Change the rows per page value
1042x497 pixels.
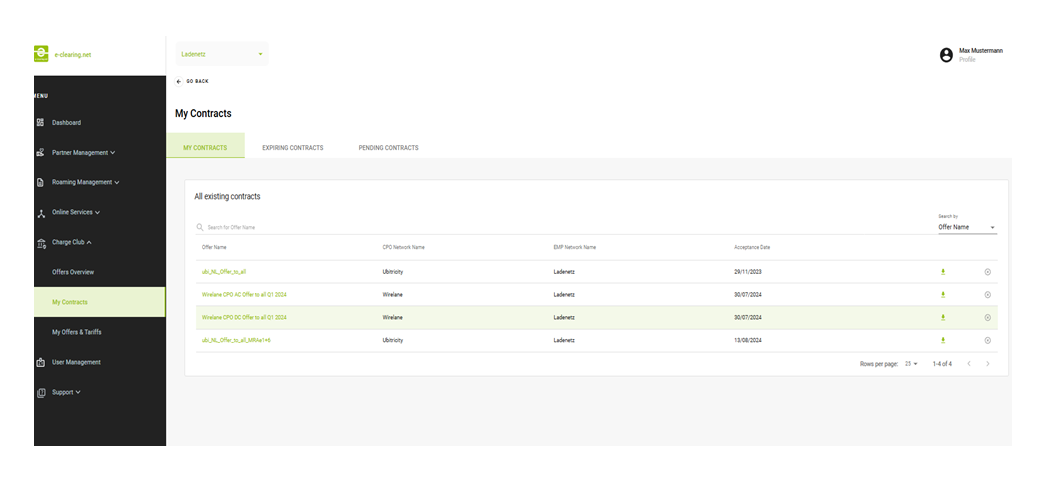[x=910, y=363]
